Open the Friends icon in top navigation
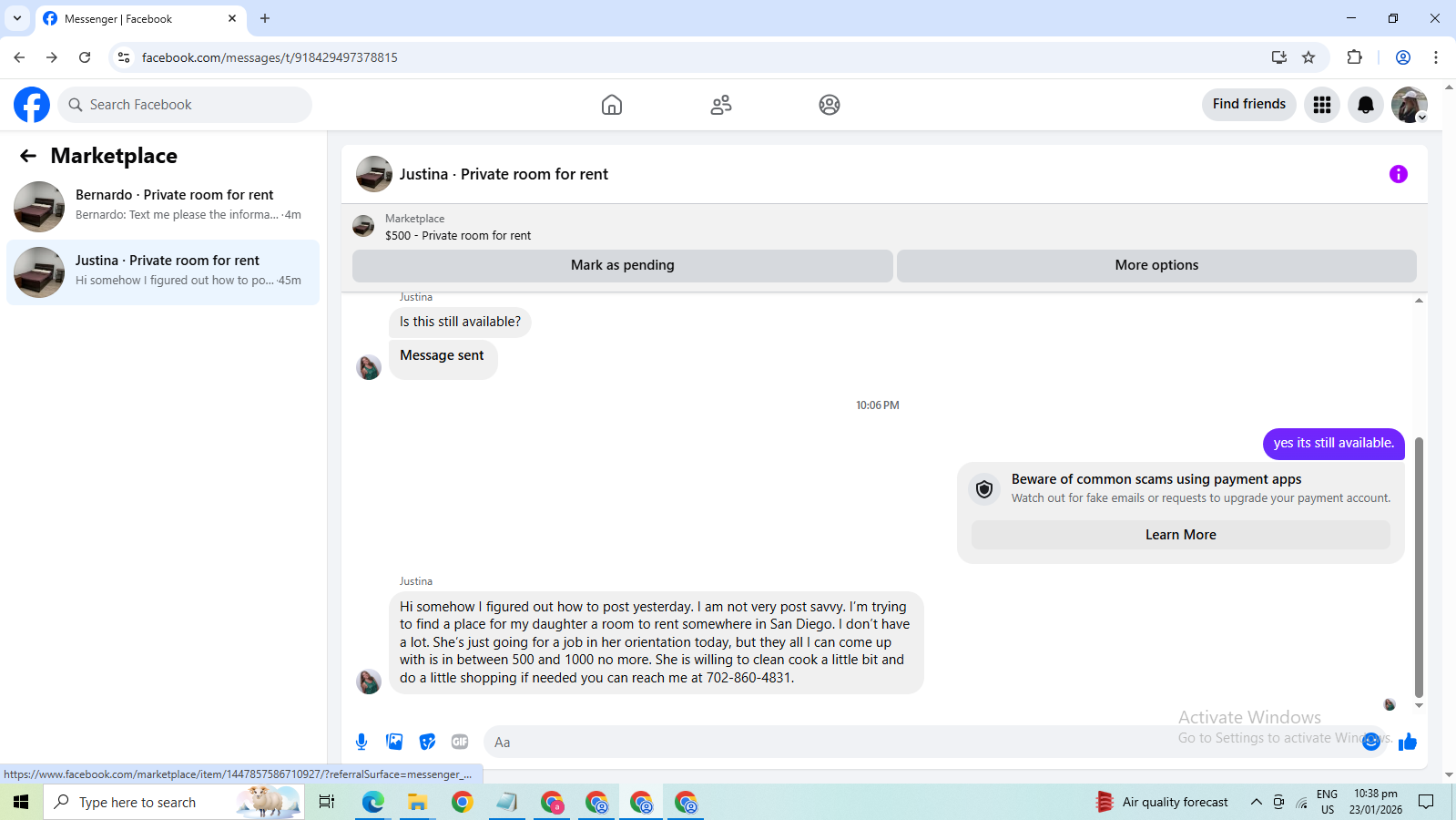Image resolution: width=1456 pixels, height=820 pixels. [721, 105]
